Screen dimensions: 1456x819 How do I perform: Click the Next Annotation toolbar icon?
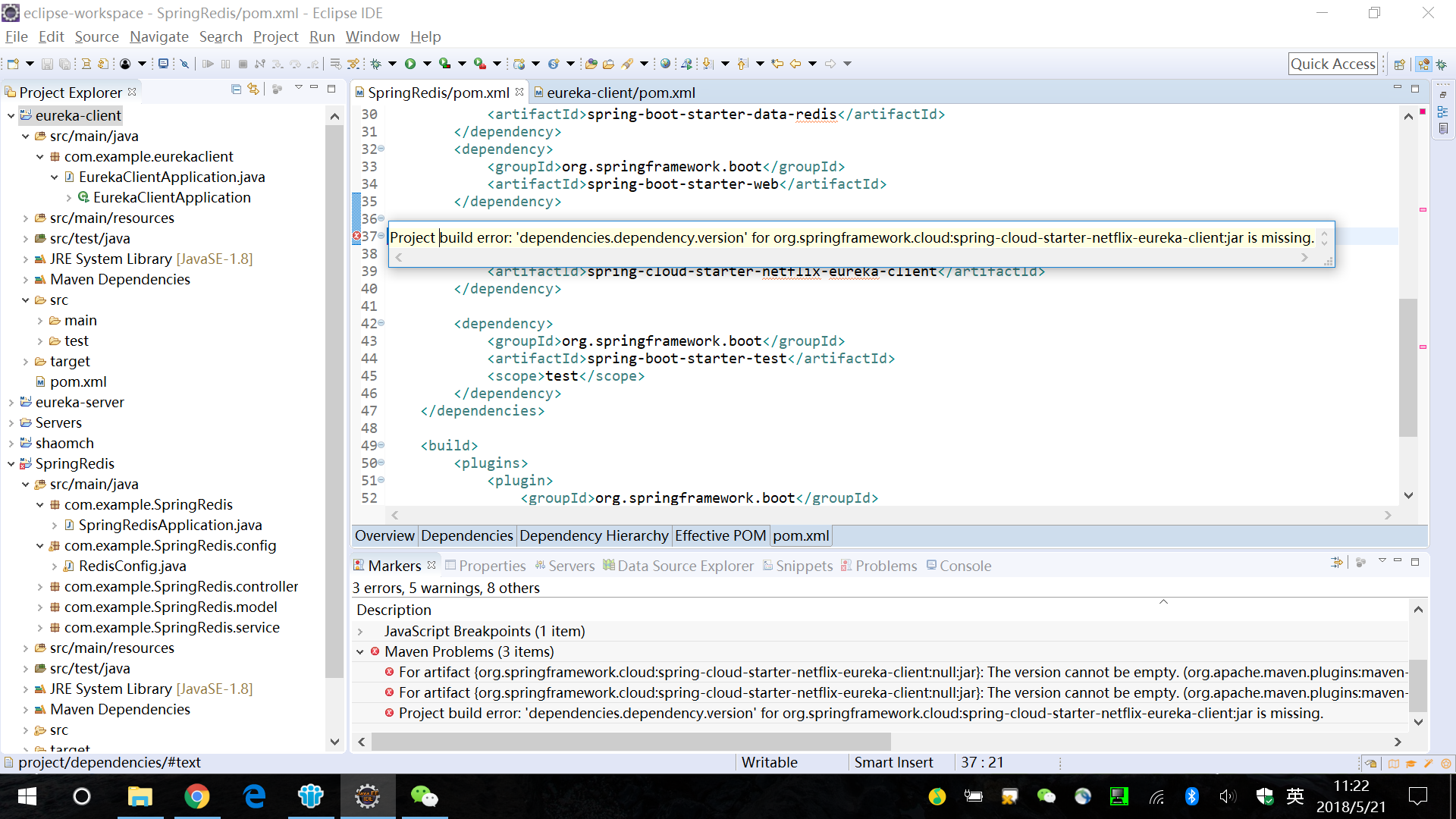708,64
